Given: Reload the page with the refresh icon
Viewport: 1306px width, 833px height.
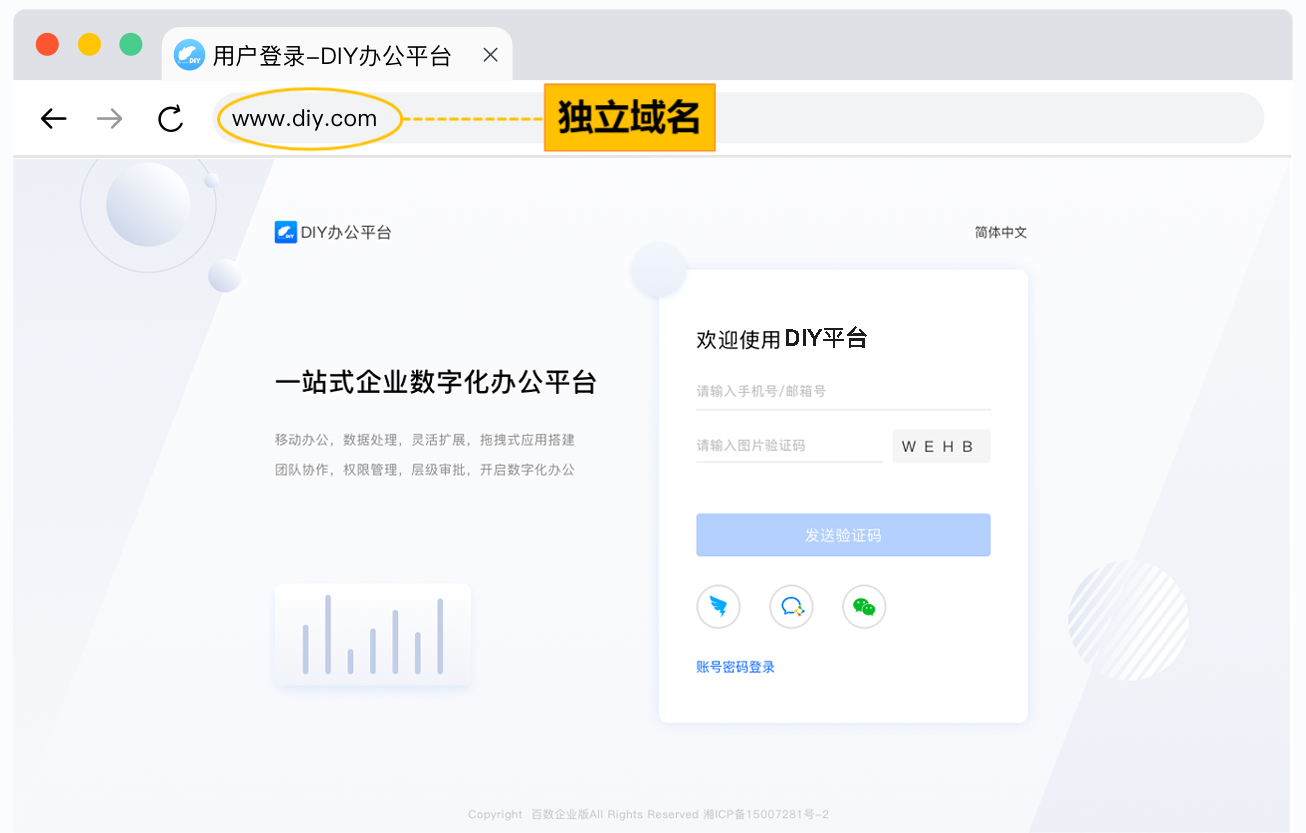Looking at the screenshot, I should pos(171,119).
